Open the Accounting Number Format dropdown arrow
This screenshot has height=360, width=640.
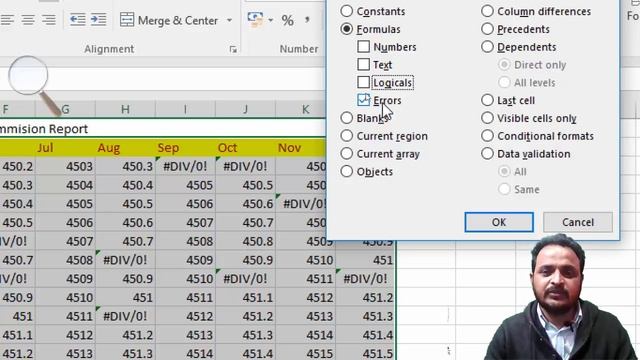[271, 20]
